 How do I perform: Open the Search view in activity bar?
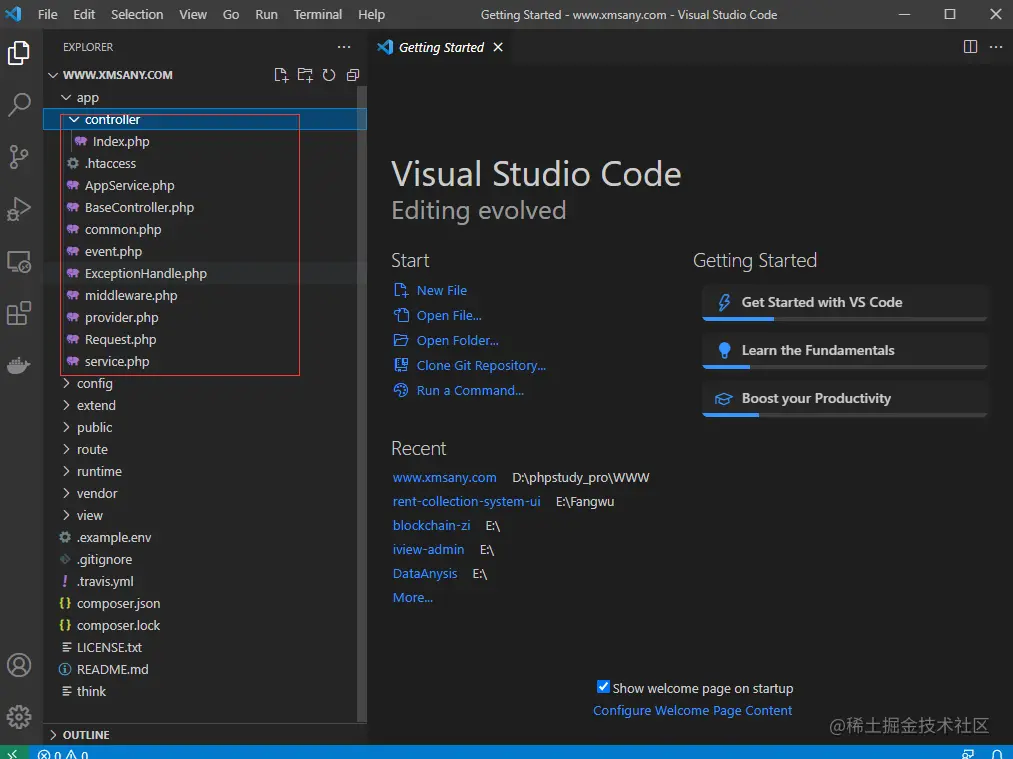tap(19, 105)
